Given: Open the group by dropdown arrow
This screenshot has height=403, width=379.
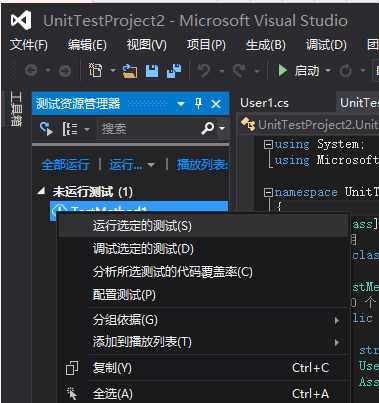Looking at the screenshot, I should click(87, 129).
